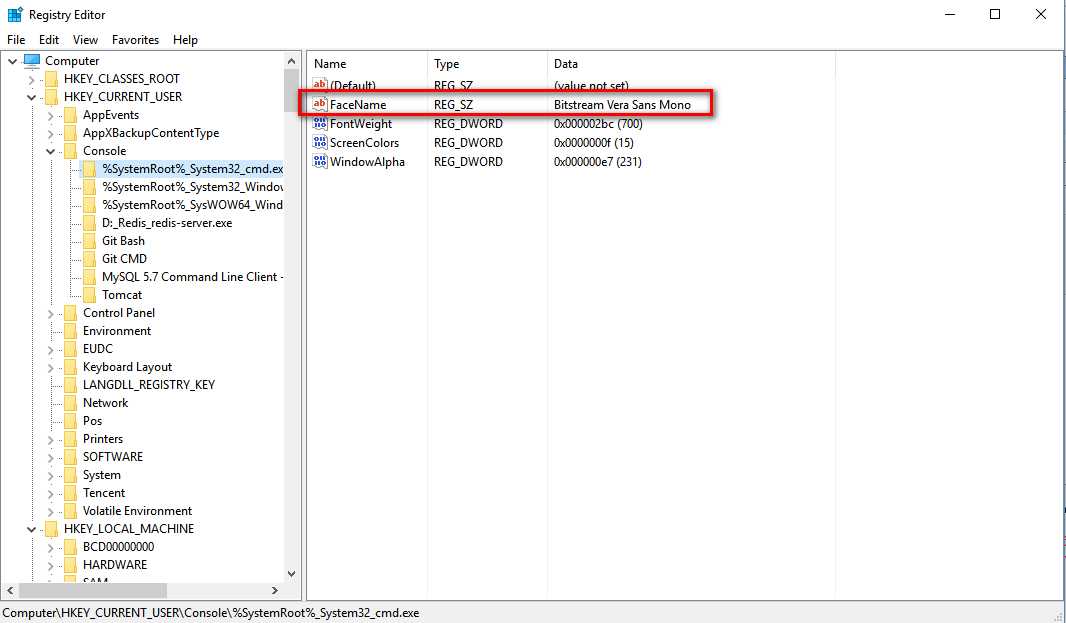Click the AppEvents folder icon

[70, 115]
